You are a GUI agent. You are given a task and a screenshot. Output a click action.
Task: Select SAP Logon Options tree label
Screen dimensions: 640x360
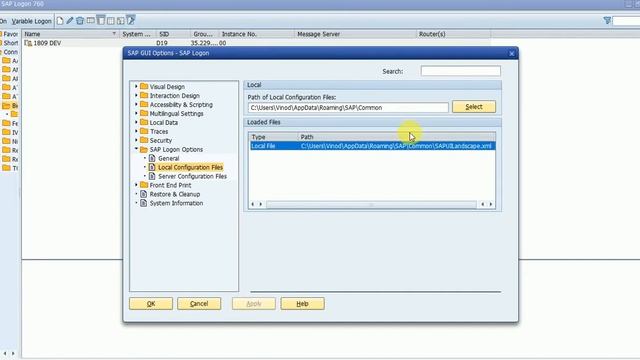coord(176,149)
